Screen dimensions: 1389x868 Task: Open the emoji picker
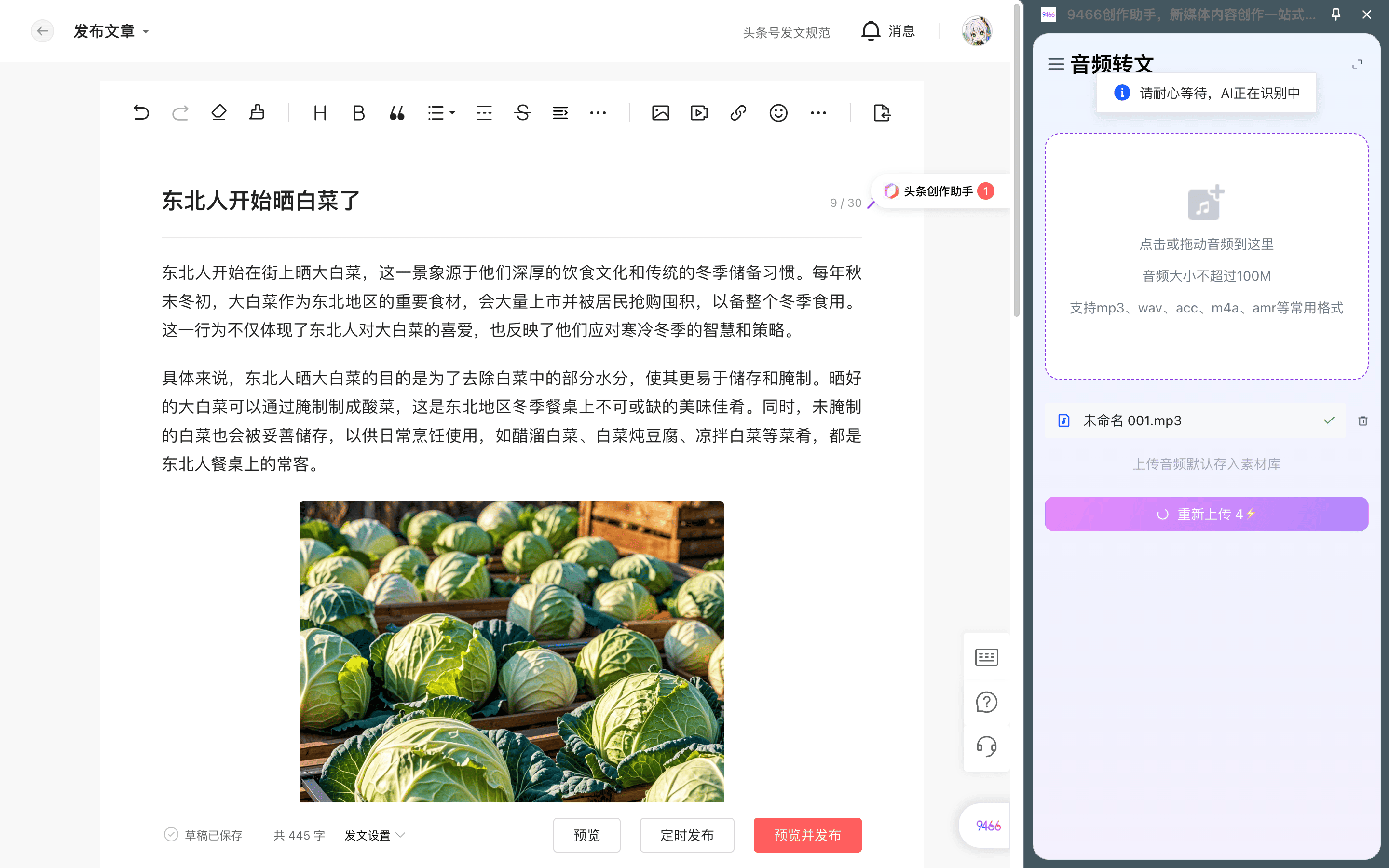coord(778,112)
